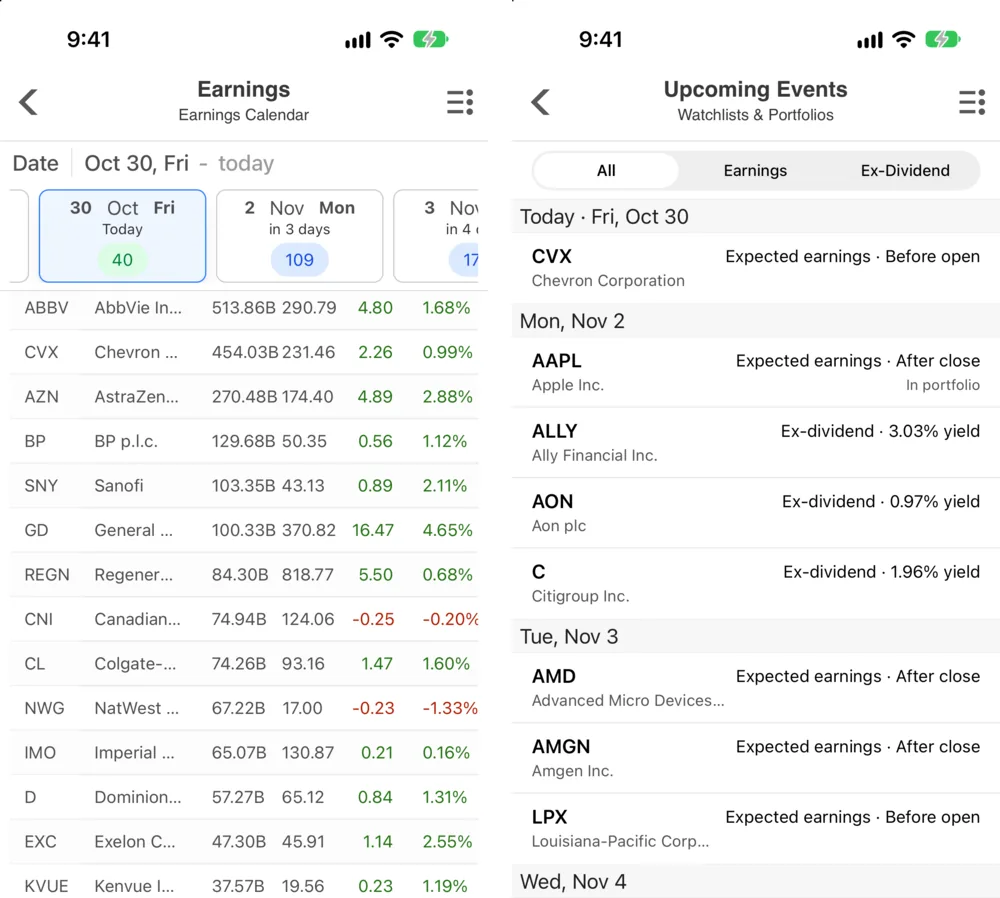
Task: Open CNI Canadian row
Action: (x=244, y=619)
